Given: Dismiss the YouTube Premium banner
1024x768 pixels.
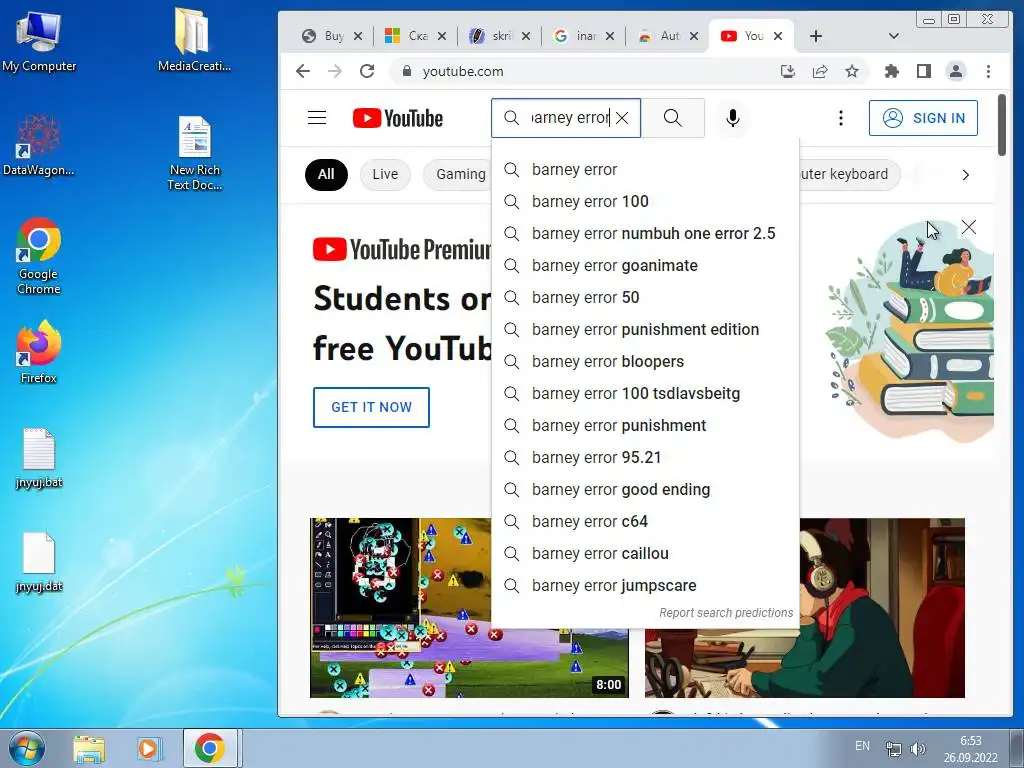Looking at the screenshot, I should click(968, 227).
